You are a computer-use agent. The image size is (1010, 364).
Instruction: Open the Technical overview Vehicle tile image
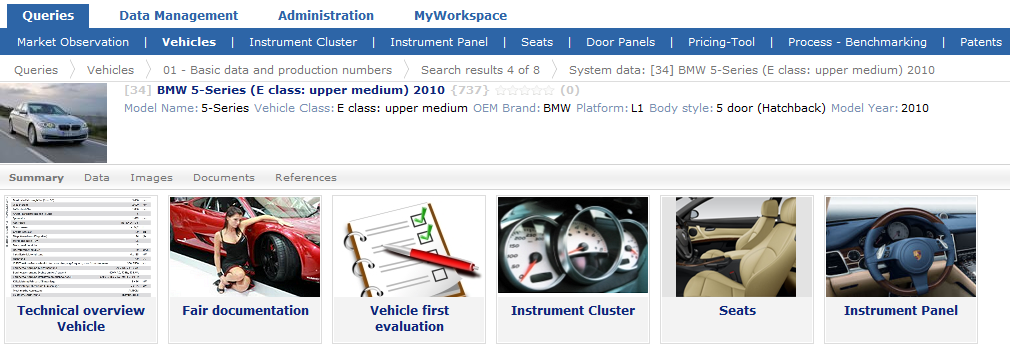pyautogui.click(x=81, y=247)
